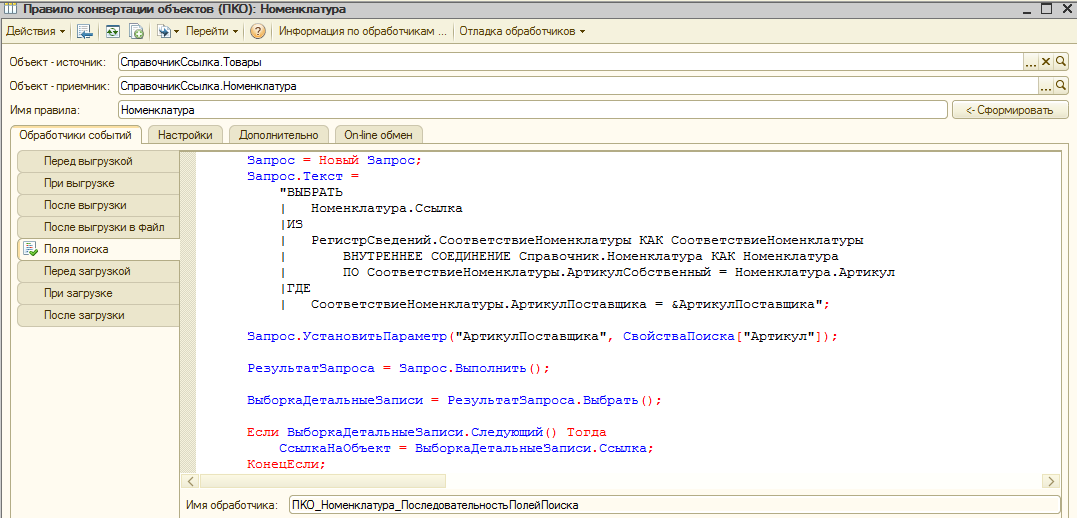The height and width of the screenshot is (518, 1077).
Task: Open Отладка обработчиков dropdown
Action: (522, 31)
